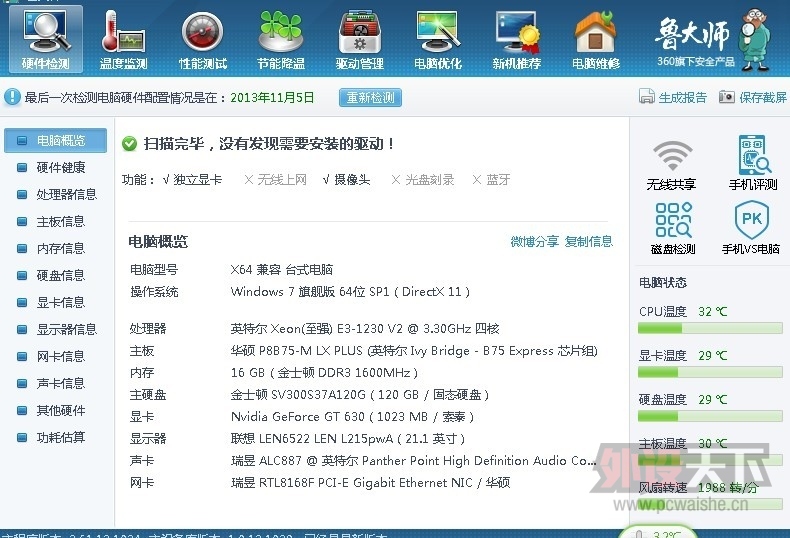This screenshot has height=538, width=790.
Task: Click the 重新检测 re-detect button
Action: (x=370, y=97)
